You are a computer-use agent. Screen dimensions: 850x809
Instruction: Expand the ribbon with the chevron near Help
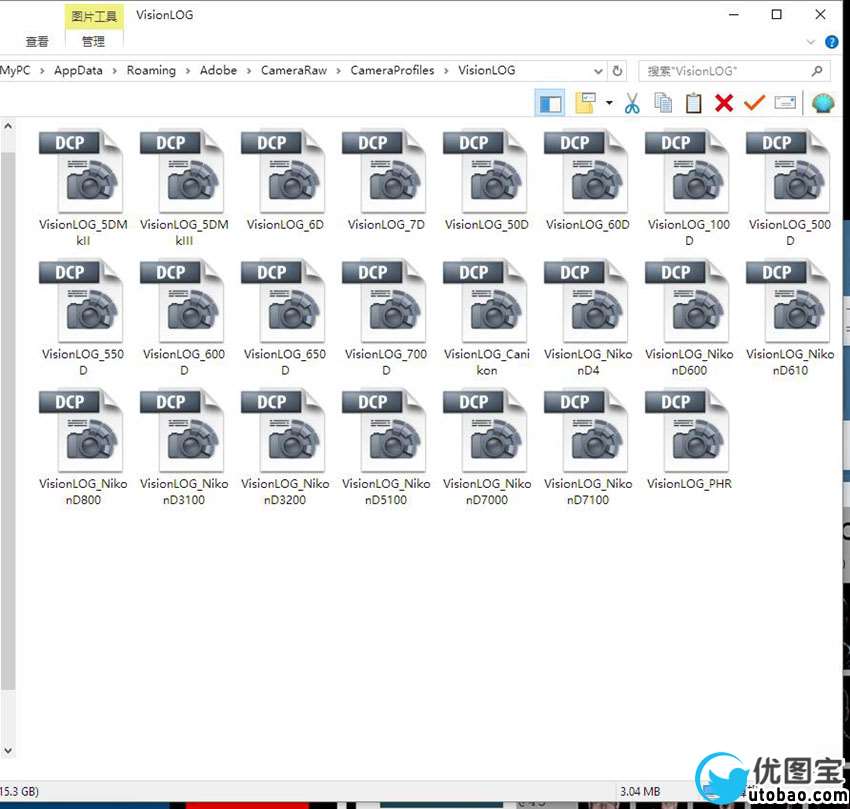[x=810, y=42]
